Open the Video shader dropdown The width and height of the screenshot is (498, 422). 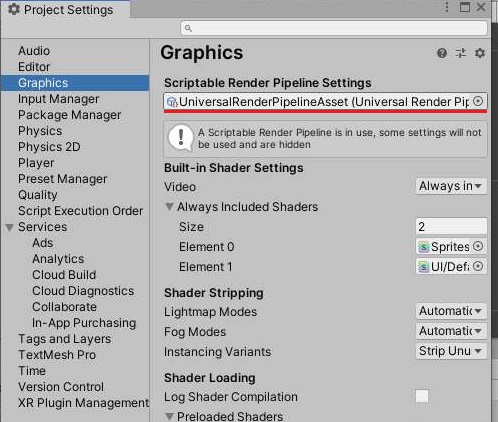pyautogui.click(x=451, y=186)
